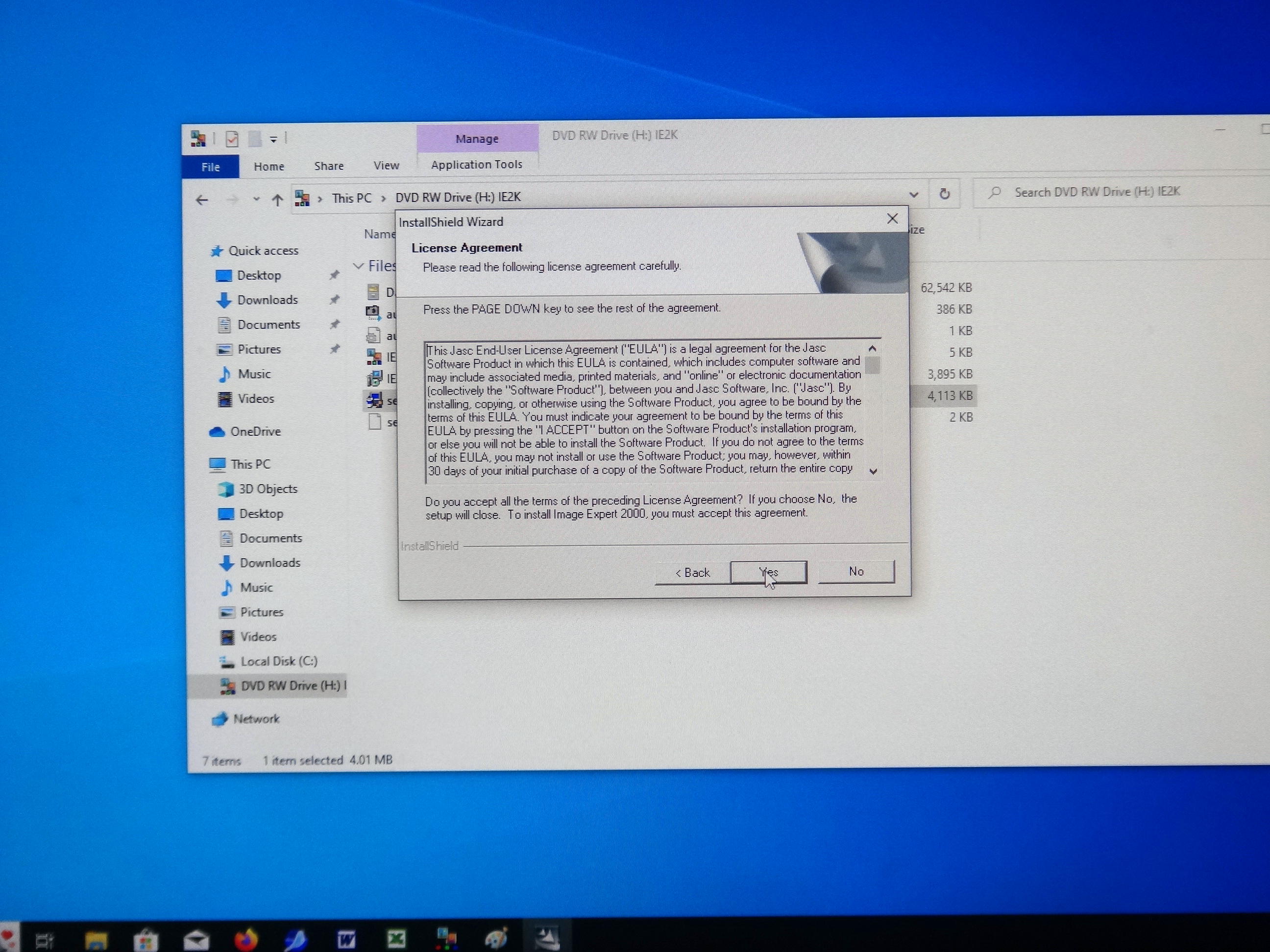The width and height of the screenshot is (1270, 952).
Task: Open Documents under This PC
Action: point(270,538)
